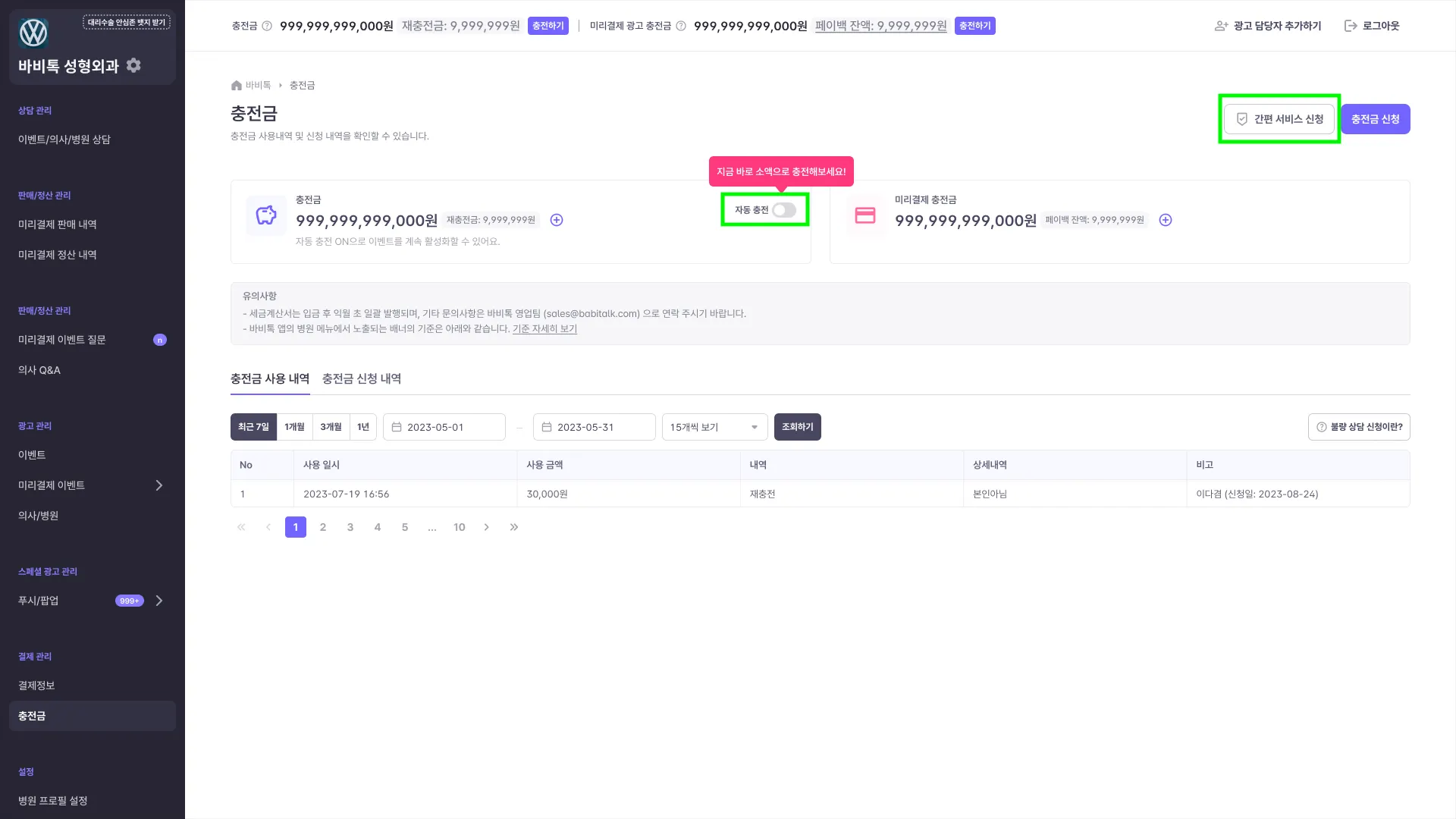Click credit card icon in 미리결제 충전금 card

pos(865,215)
